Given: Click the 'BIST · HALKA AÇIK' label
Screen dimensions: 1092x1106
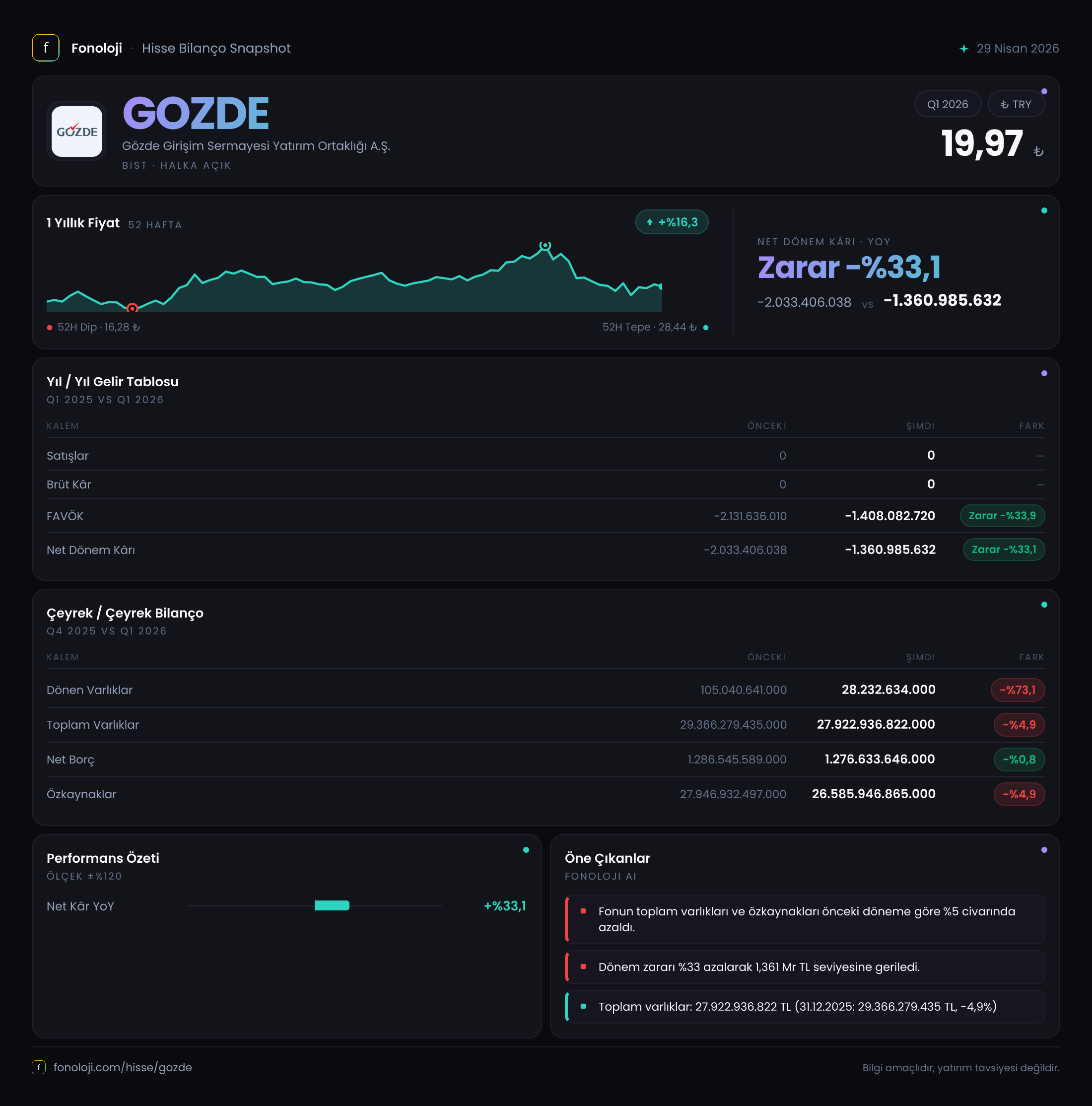Looking at the screenshot, I should [x=176, y=165].
